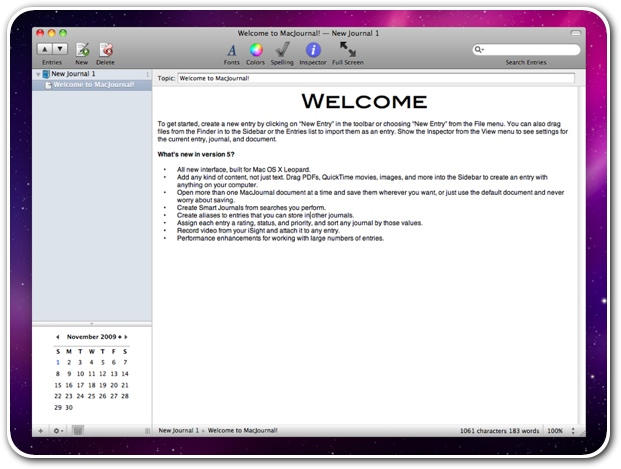Go to previous month in calendar
This screenshot has height=469, width=621.
click(58, 337)
